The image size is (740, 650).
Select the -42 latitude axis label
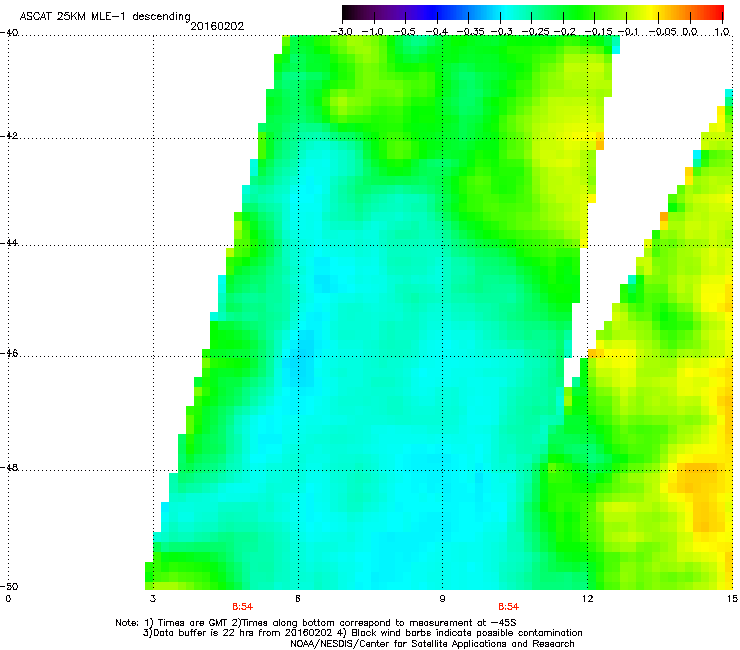click(9, 136)
